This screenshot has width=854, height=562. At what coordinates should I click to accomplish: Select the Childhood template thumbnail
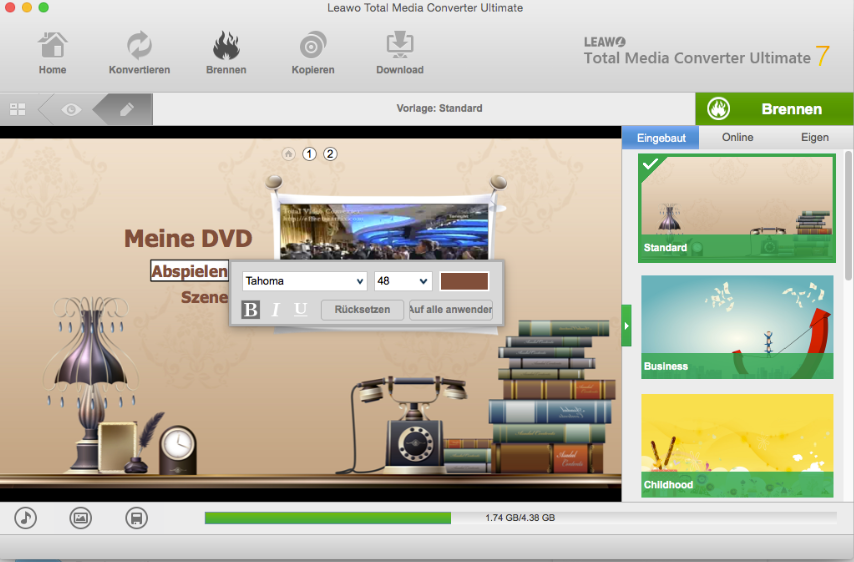(x=737, y=445)
